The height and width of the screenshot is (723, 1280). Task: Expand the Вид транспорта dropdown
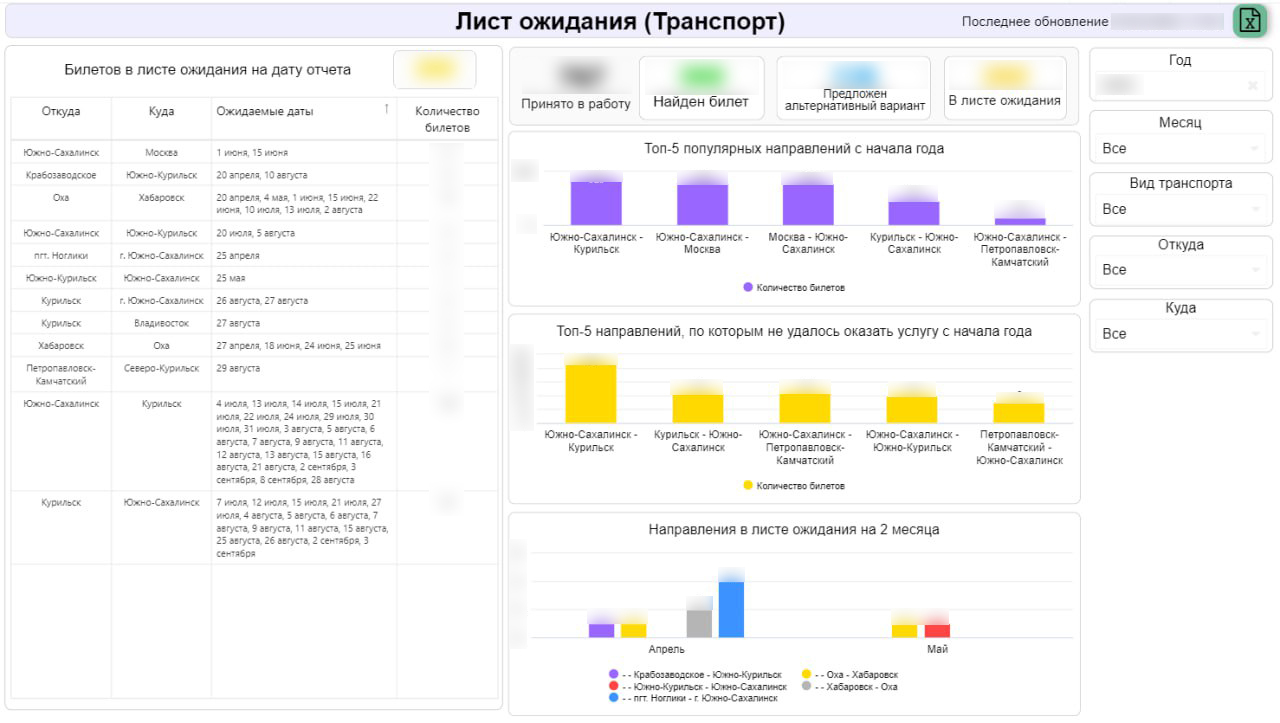click(x=1180, y=209)
